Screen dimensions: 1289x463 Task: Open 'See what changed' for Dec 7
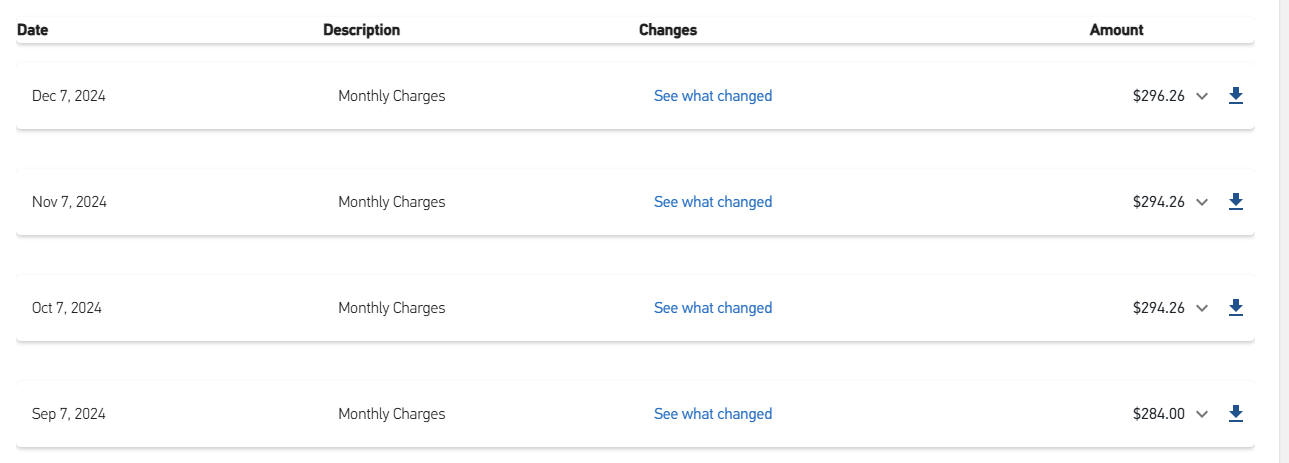pyautogui.click(x=713, y=96)
